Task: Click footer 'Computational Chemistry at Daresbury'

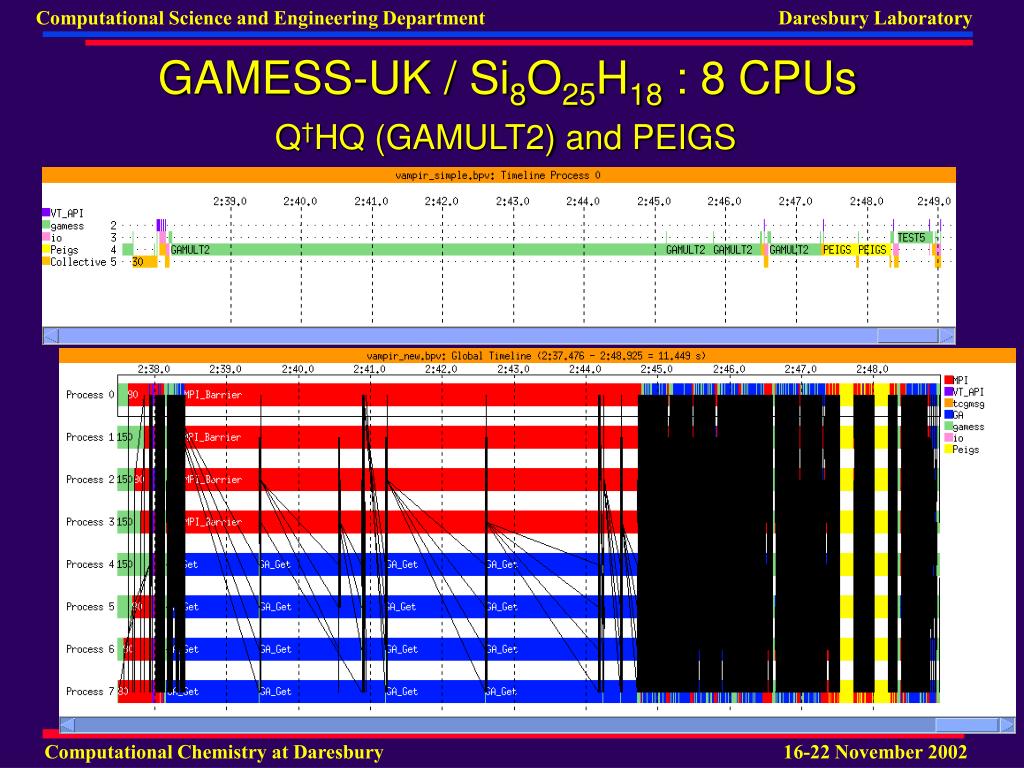Action: 214,752
